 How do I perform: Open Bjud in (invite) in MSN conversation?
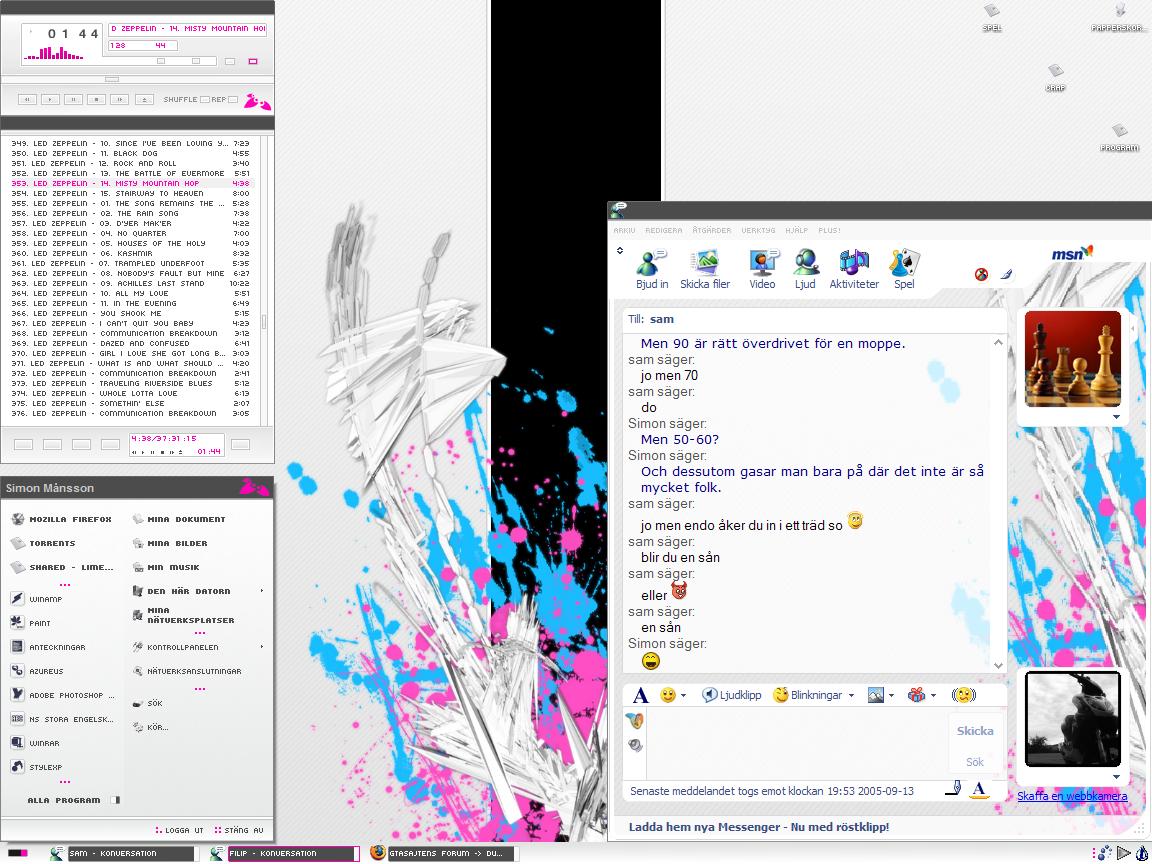pos(652,269)
